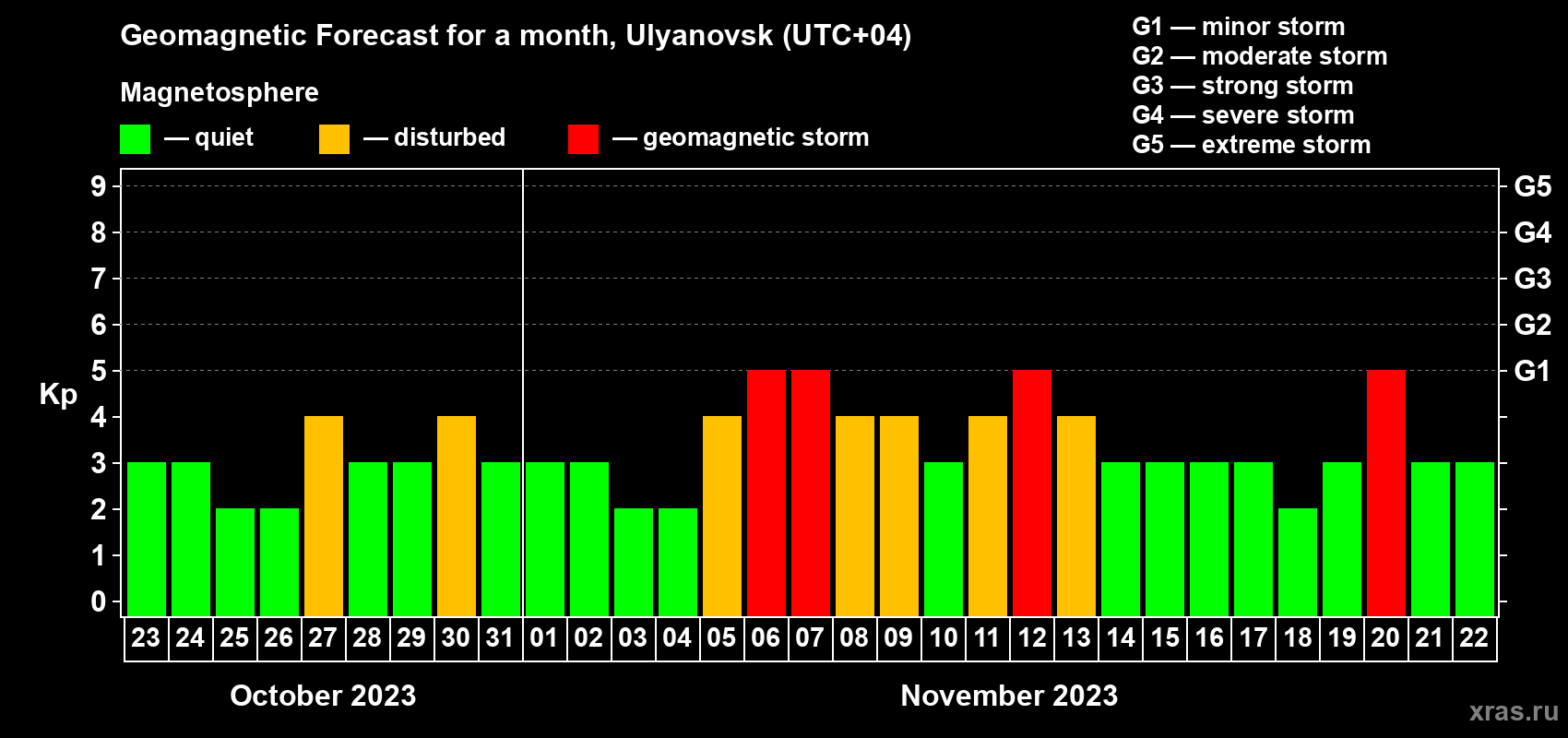Select the red bar for November 12
1568x738 pixels.
(x=1032, y=493)
